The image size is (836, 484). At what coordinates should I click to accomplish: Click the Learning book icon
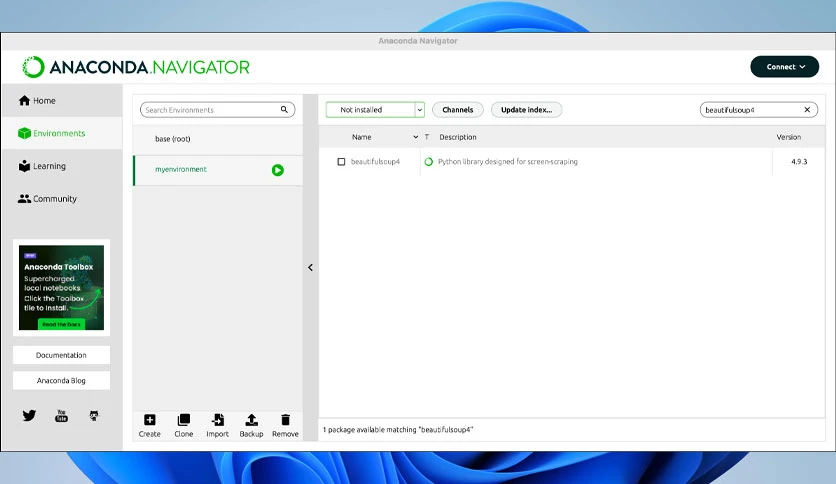tap(25, 166)
